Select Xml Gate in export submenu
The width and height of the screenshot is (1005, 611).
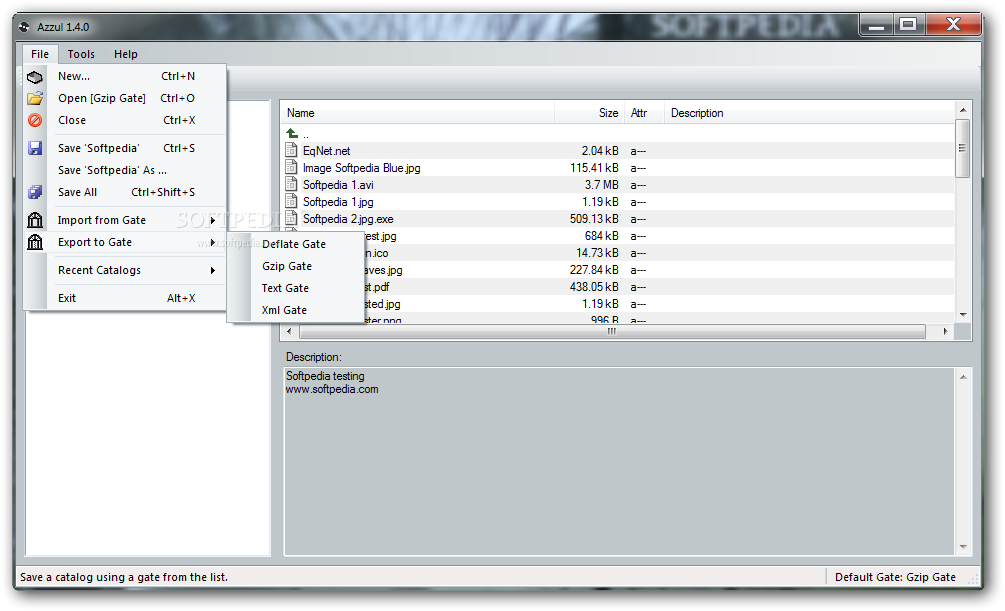[296, 310]
